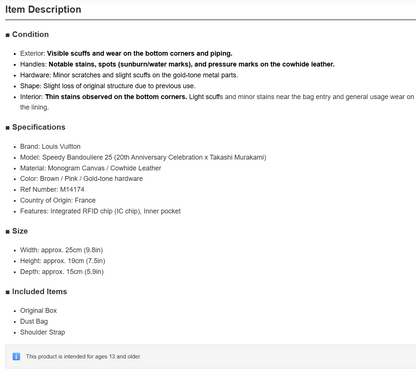Click the Material: Monogram Canvas line

coord(91,168)
